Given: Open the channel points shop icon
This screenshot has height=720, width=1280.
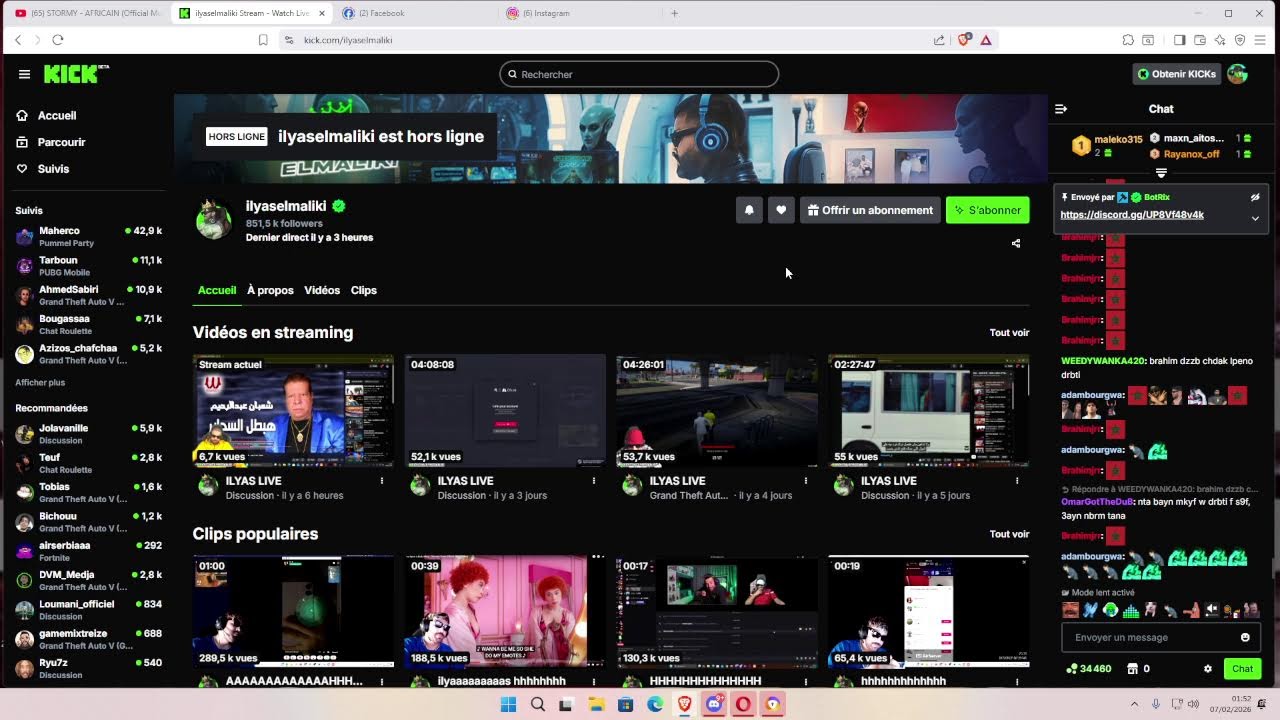Looking at the screenshot, I should [x=1133, y=669].
